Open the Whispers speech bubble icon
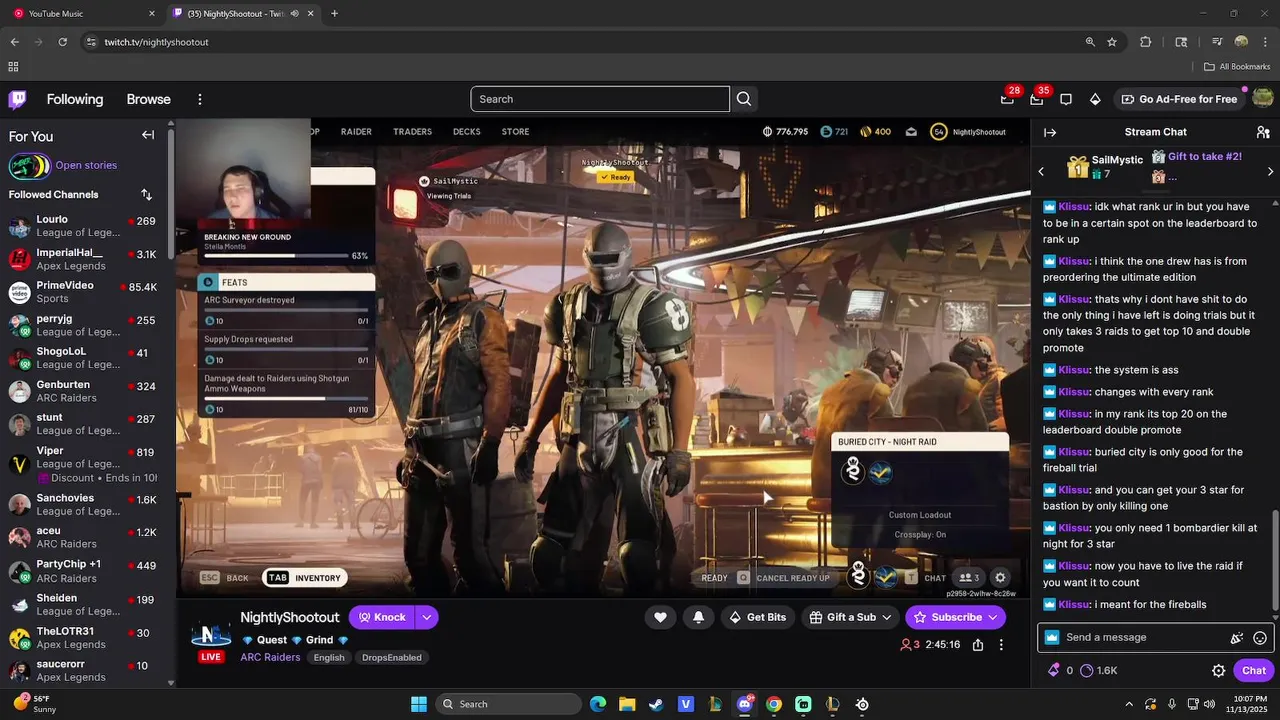This screenshot has height=720, width=1280. pyautogui.click(x=1066, y=99)
